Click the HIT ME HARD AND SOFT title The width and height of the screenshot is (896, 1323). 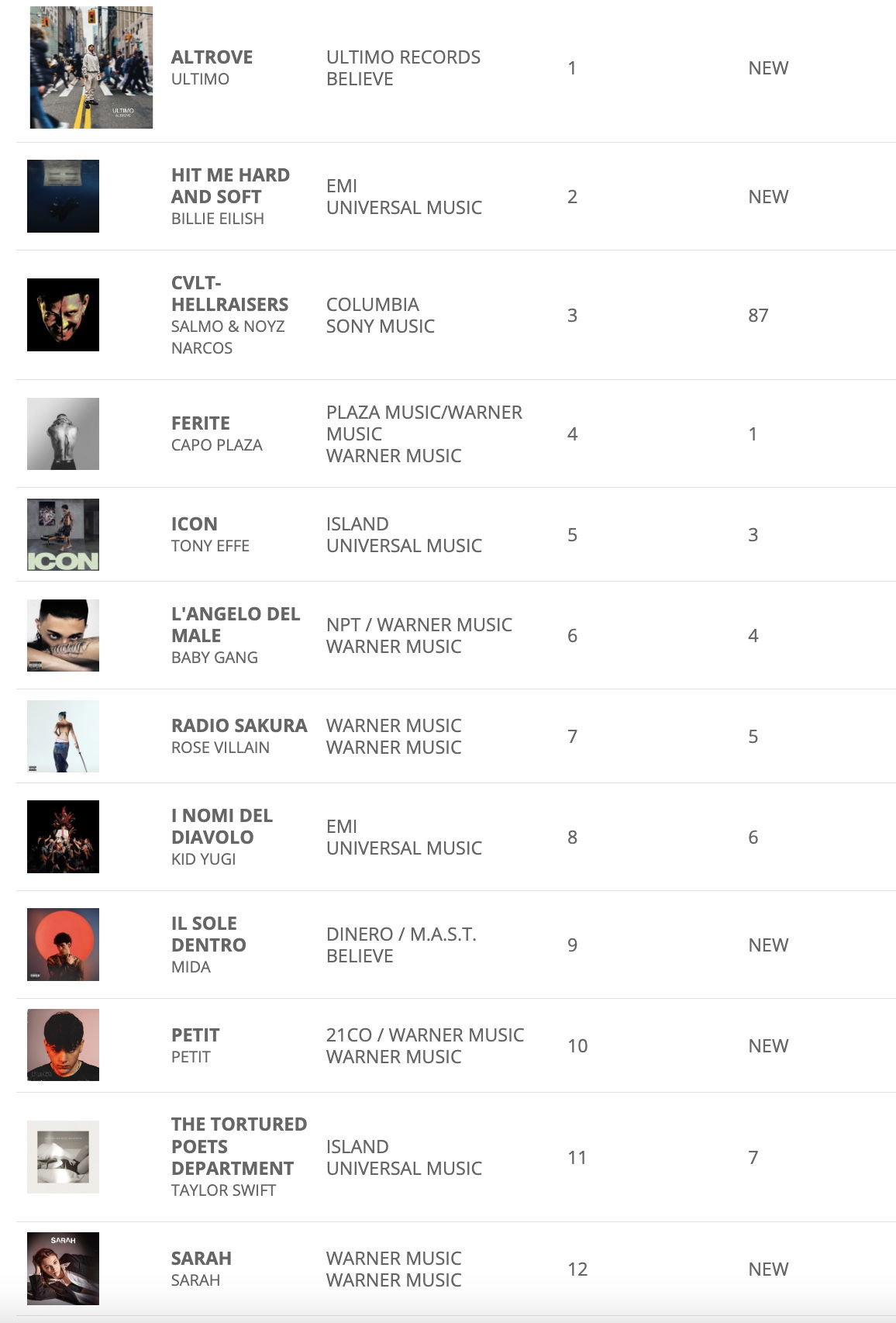[x=230, y=186]
